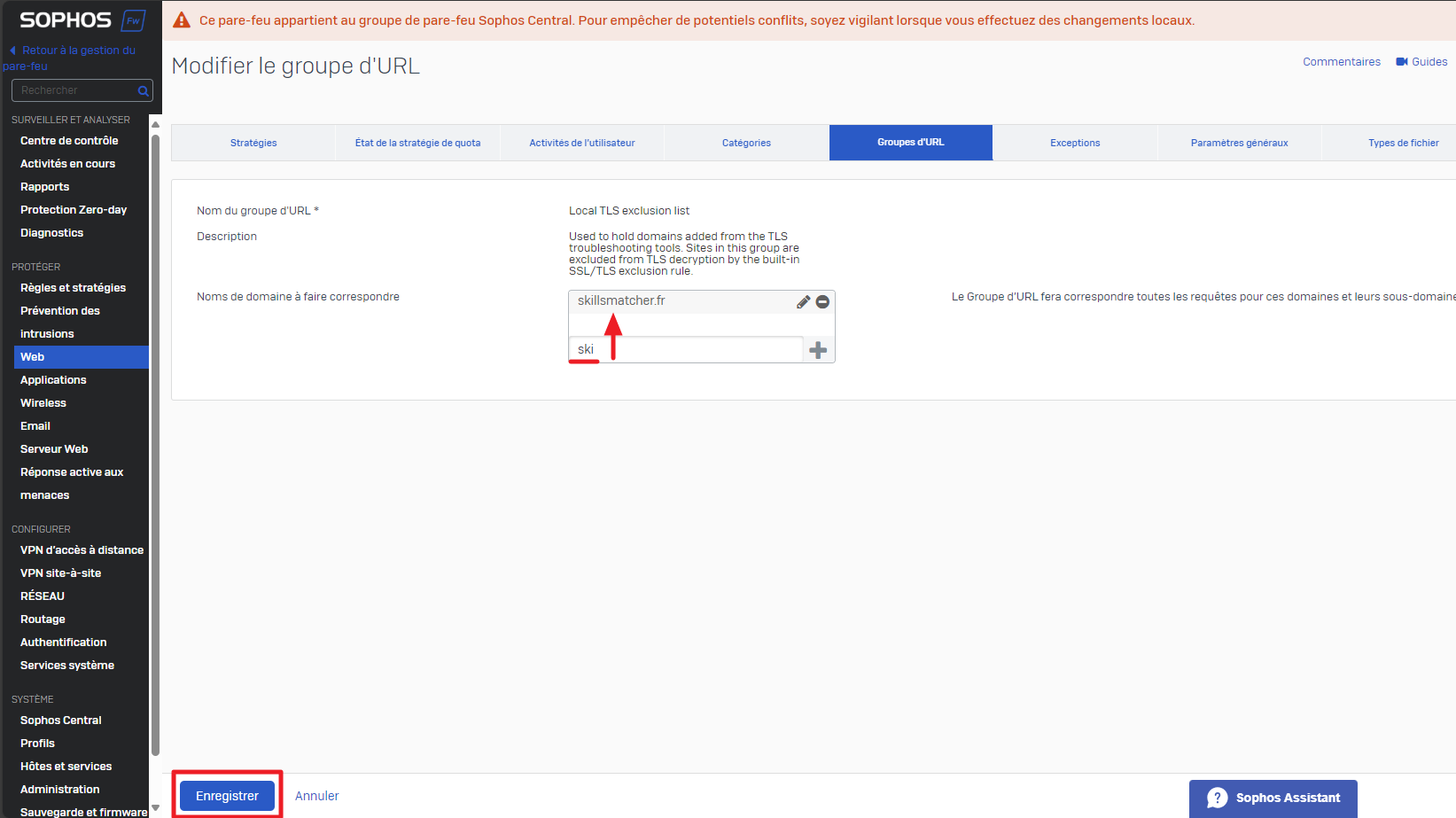Open the Commentaires link

pos(1342,62)
